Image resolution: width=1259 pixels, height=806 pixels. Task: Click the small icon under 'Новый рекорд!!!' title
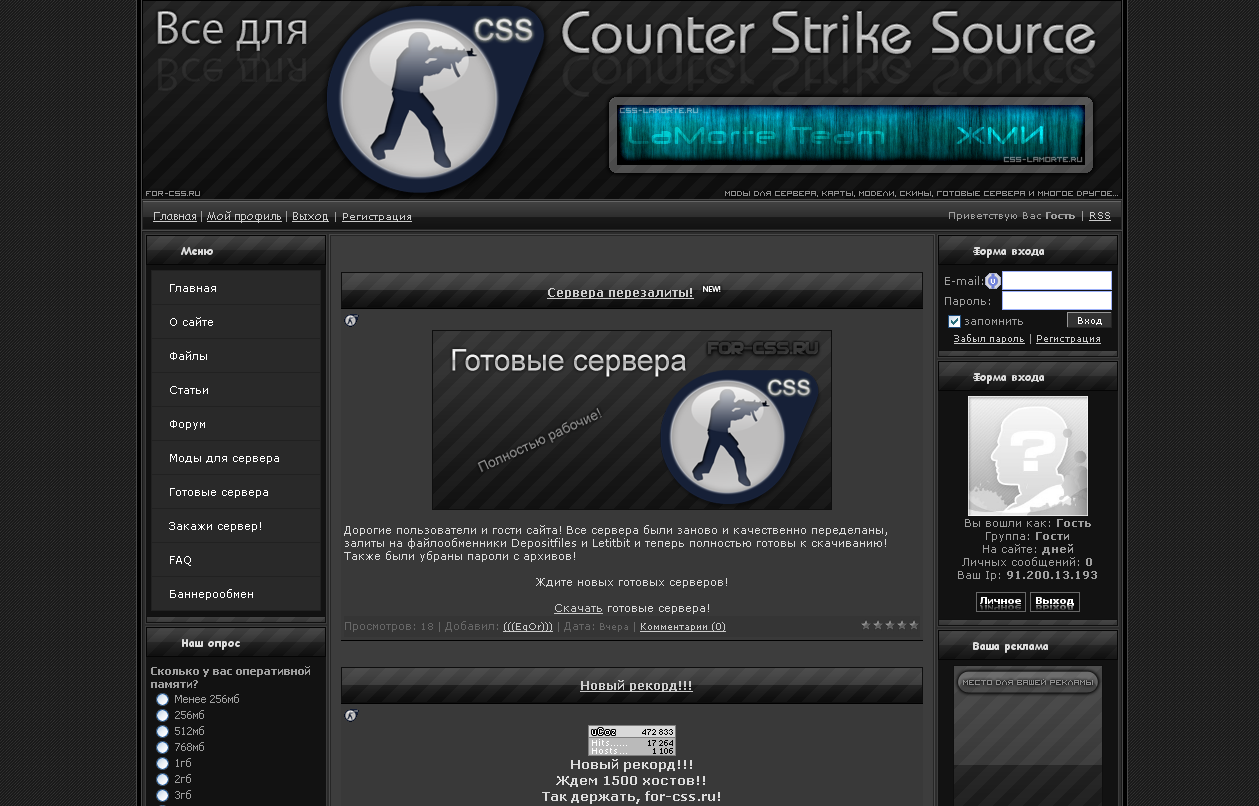[x=351, y=715]
